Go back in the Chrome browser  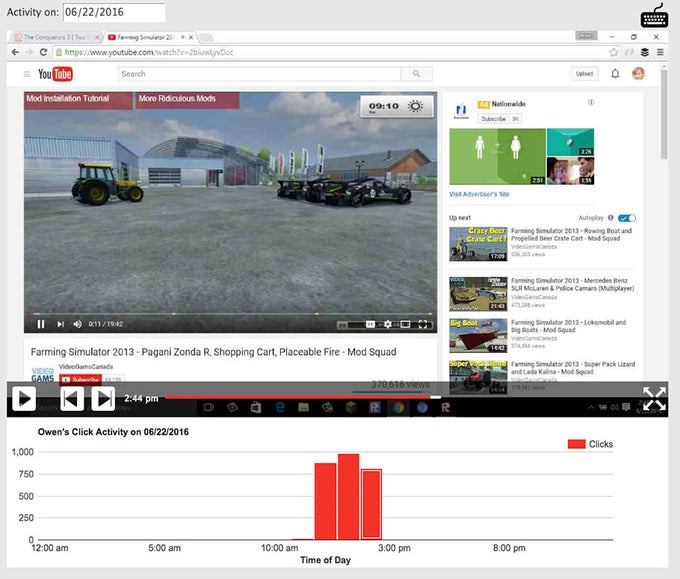point(15,52)
